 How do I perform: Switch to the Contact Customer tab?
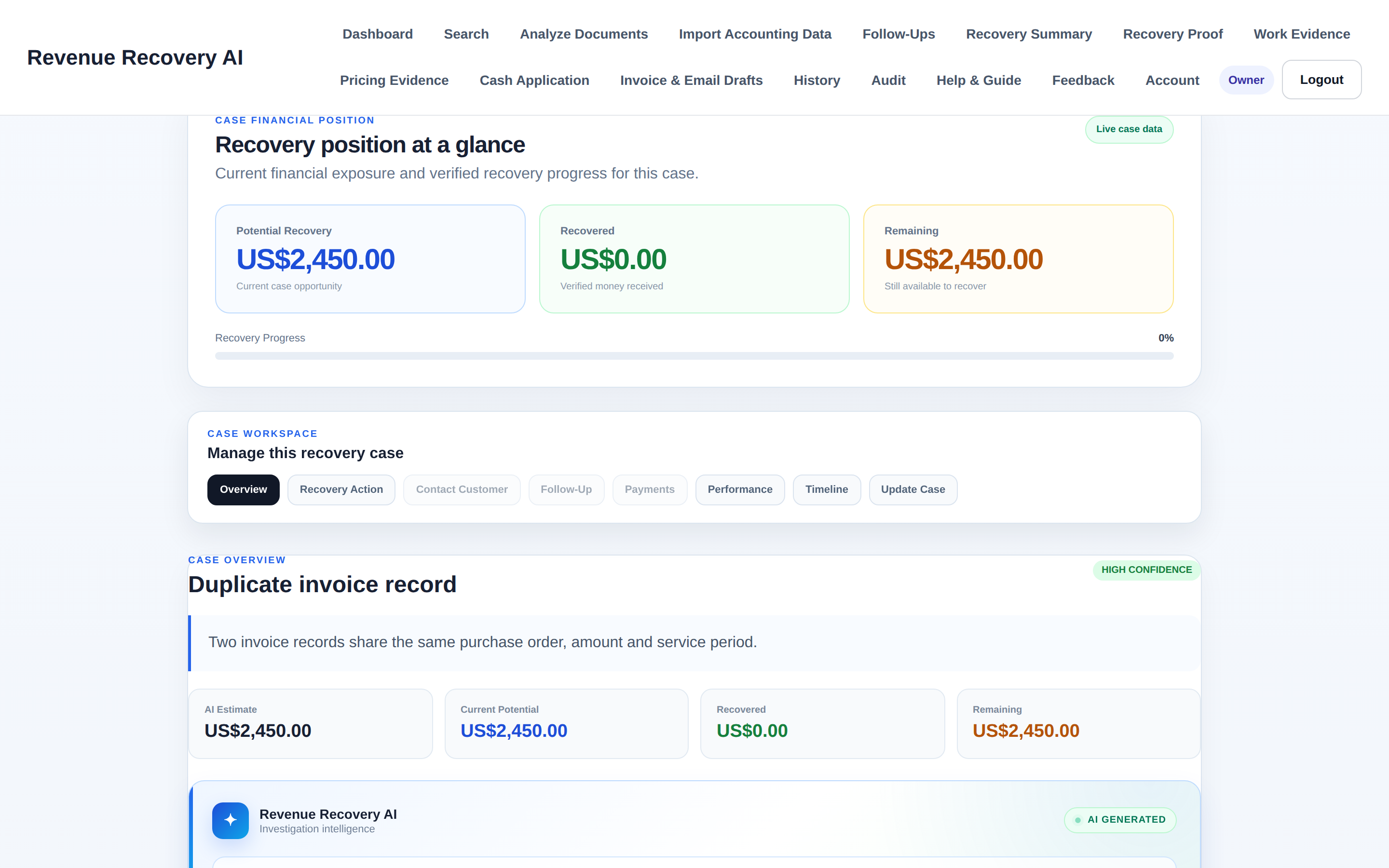coord(462,489)
